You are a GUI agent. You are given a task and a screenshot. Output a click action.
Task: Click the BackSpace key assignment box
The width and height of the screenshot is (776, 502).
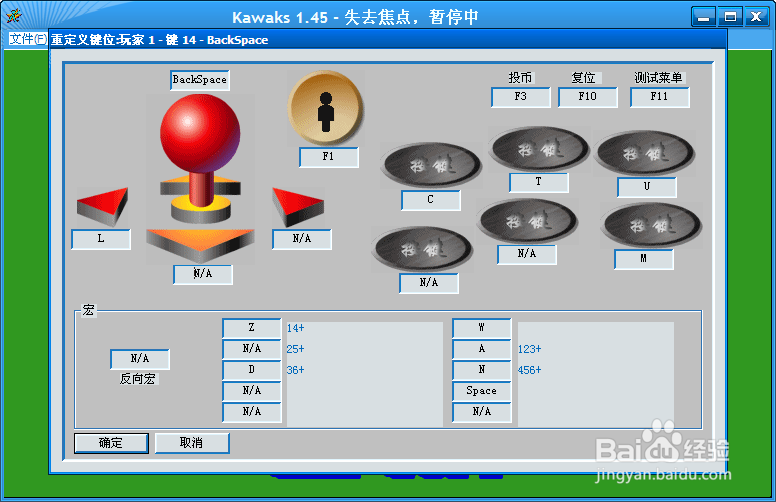(199, 80)
